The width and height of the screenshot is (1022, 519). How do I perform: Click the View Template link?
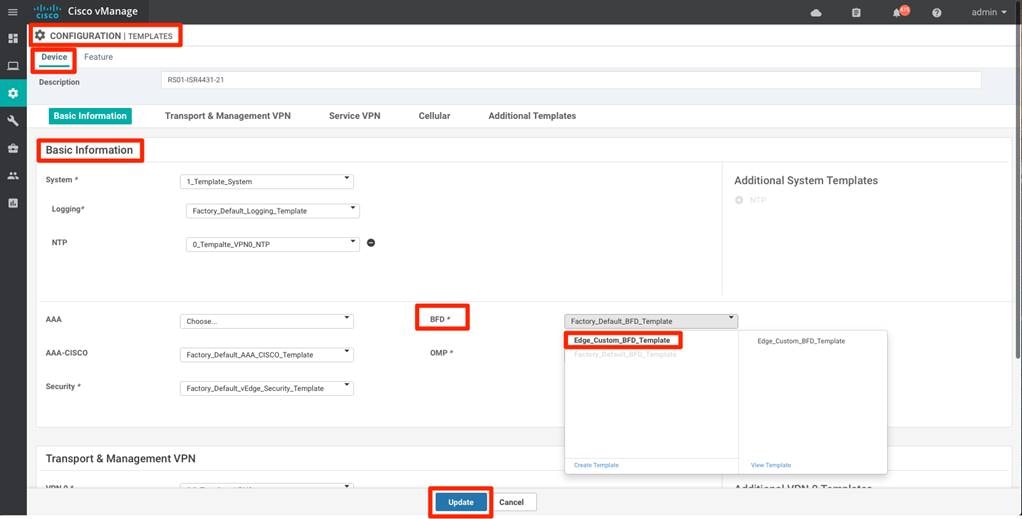coord(771,466)
